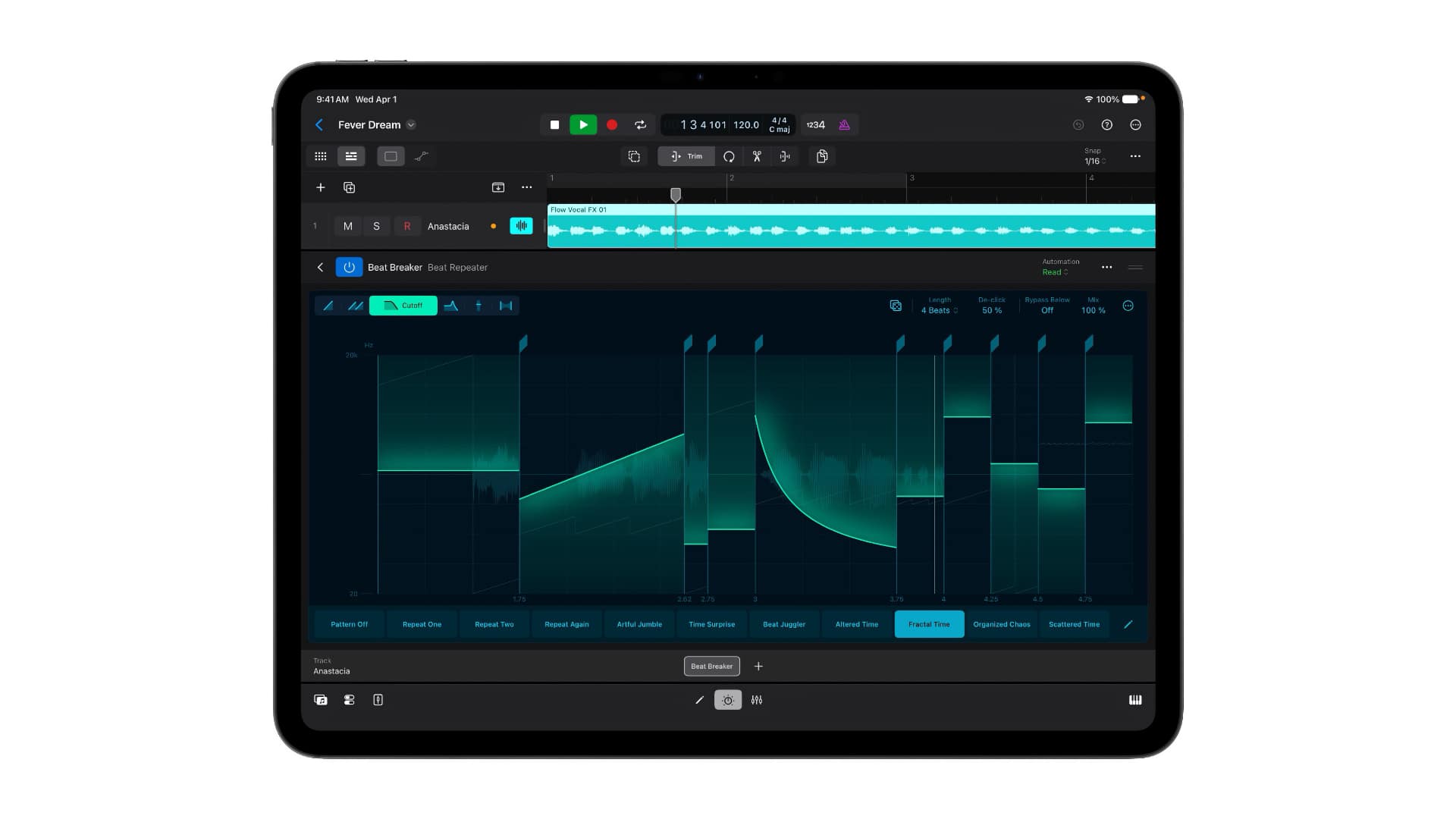This screenshot has height=819, width=1456.
Task: Select the tracks list view button
Action: 351,156
